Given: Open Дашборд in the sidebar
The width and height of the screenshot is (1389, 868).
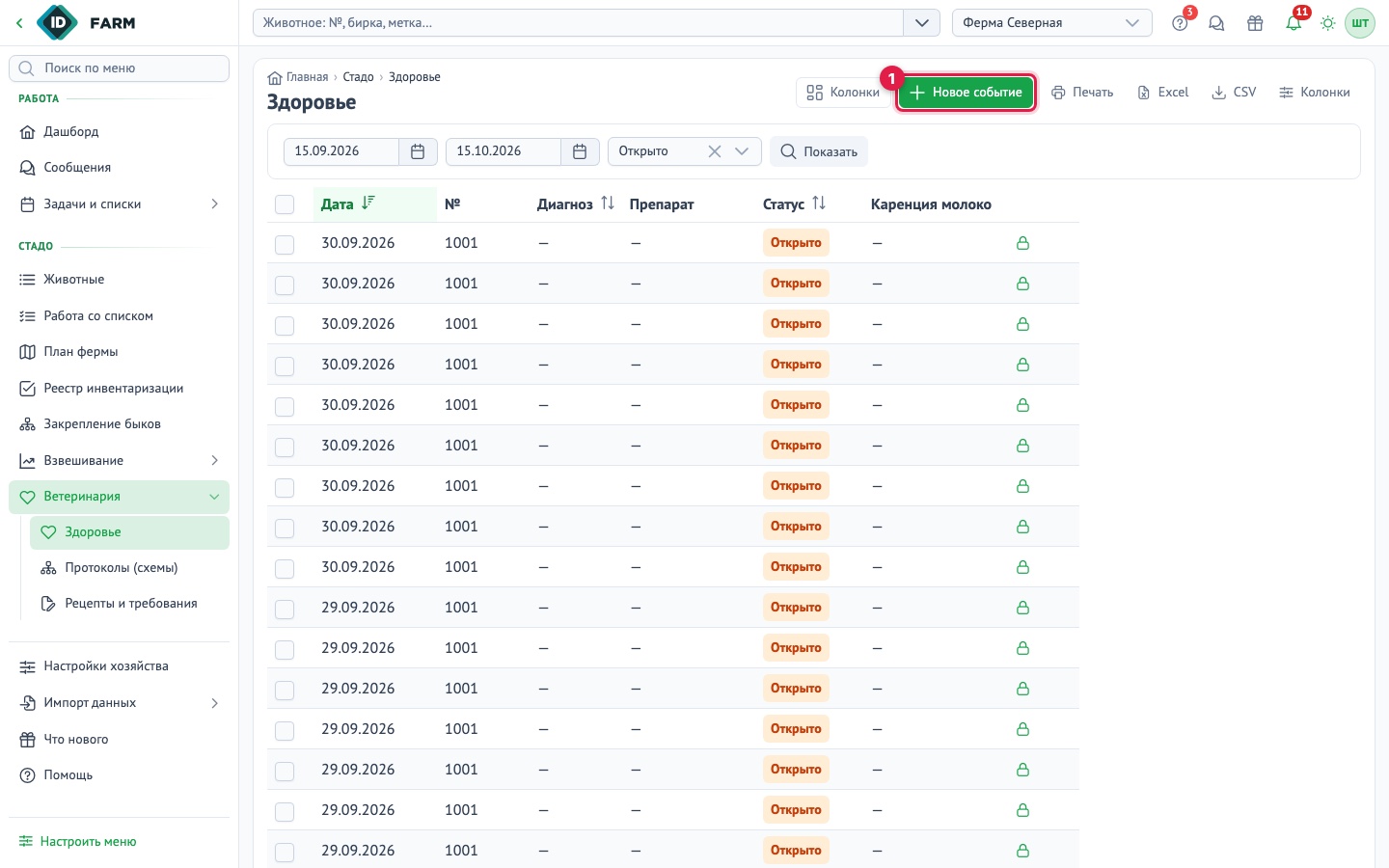Looking at the screenshot, I should 119,132.
